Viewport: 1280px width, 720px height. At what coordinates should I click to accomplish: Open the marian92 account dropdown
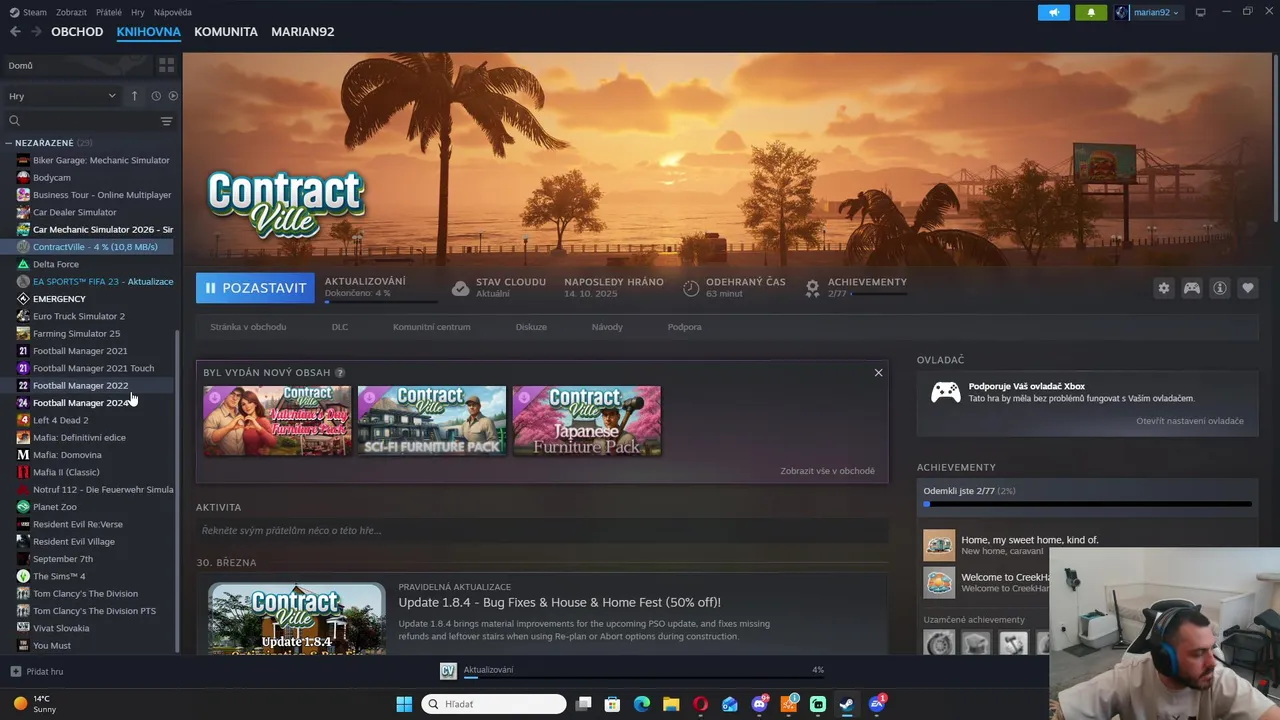coord(1148,12)
